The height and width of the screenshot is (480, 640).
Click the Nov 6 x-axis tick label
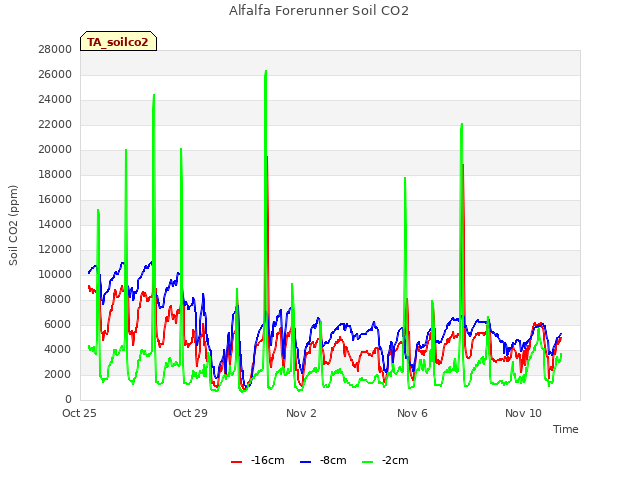pyautogui.click(x=412, y=413)
